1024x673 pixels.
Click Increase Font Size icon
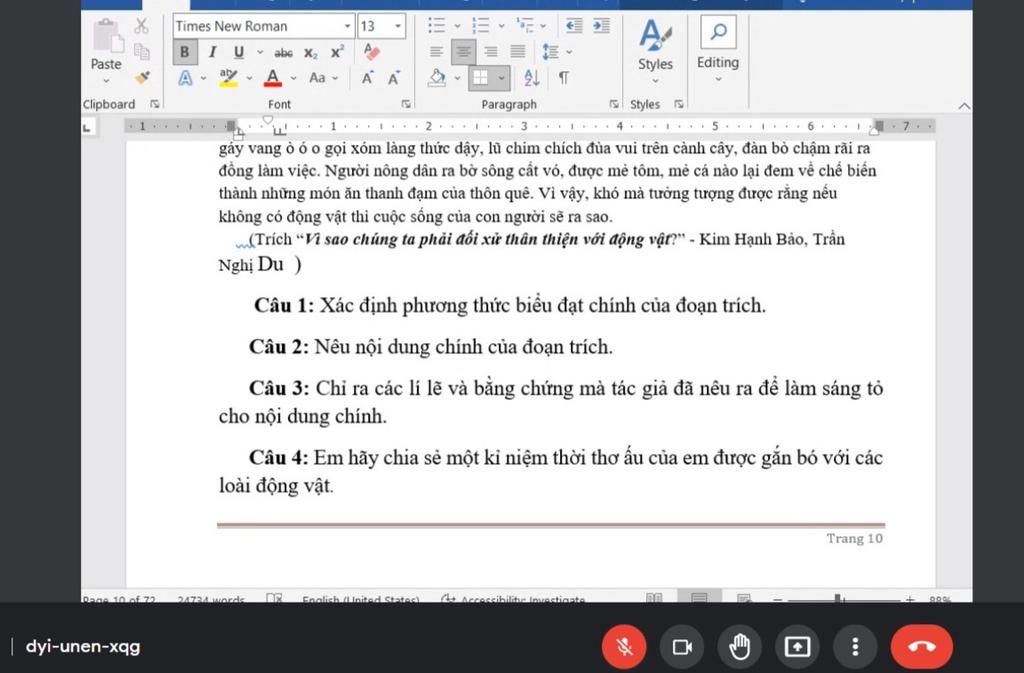click(x=368, y=78)
